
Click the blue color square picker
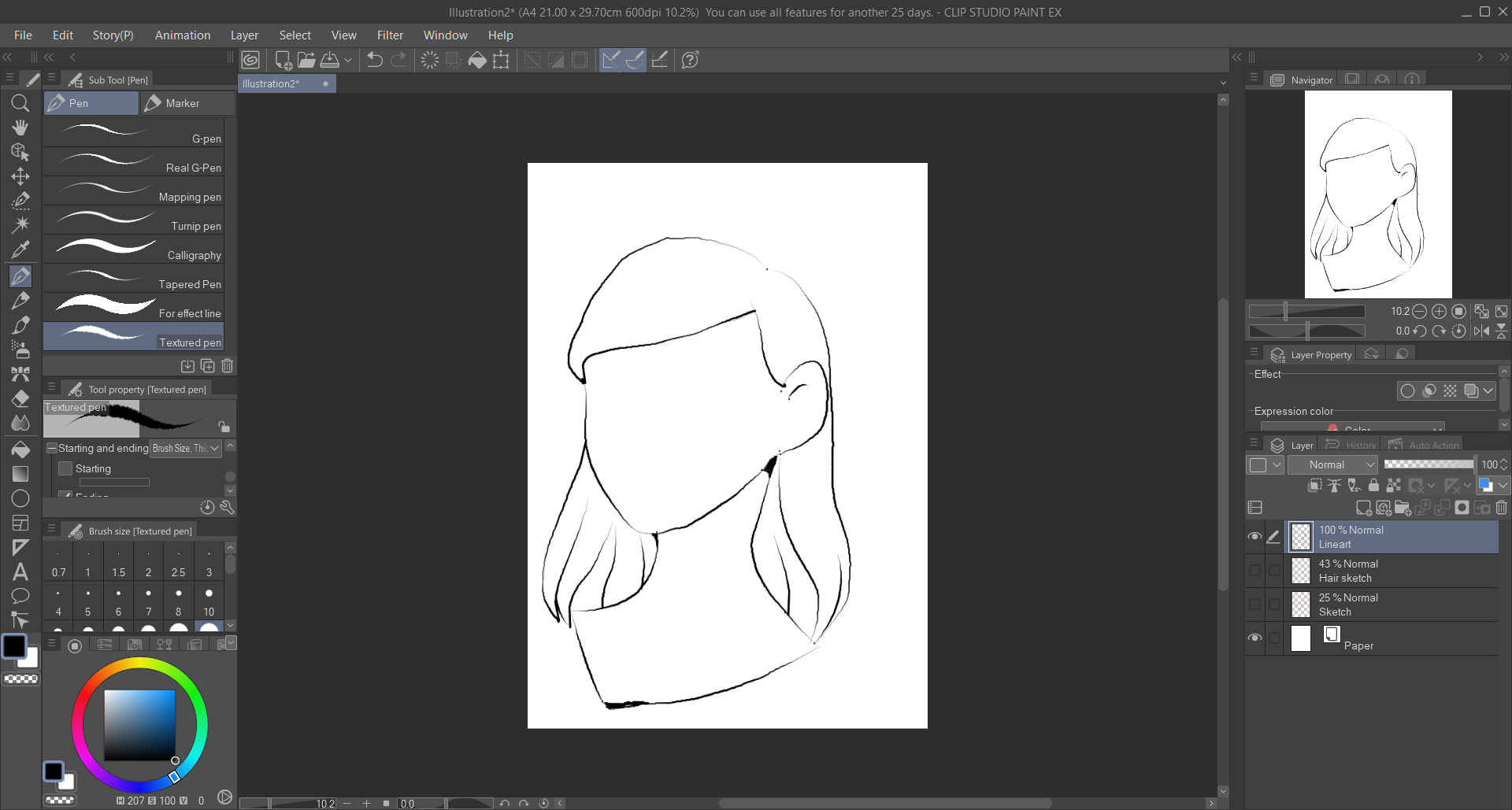click(139, 725)
